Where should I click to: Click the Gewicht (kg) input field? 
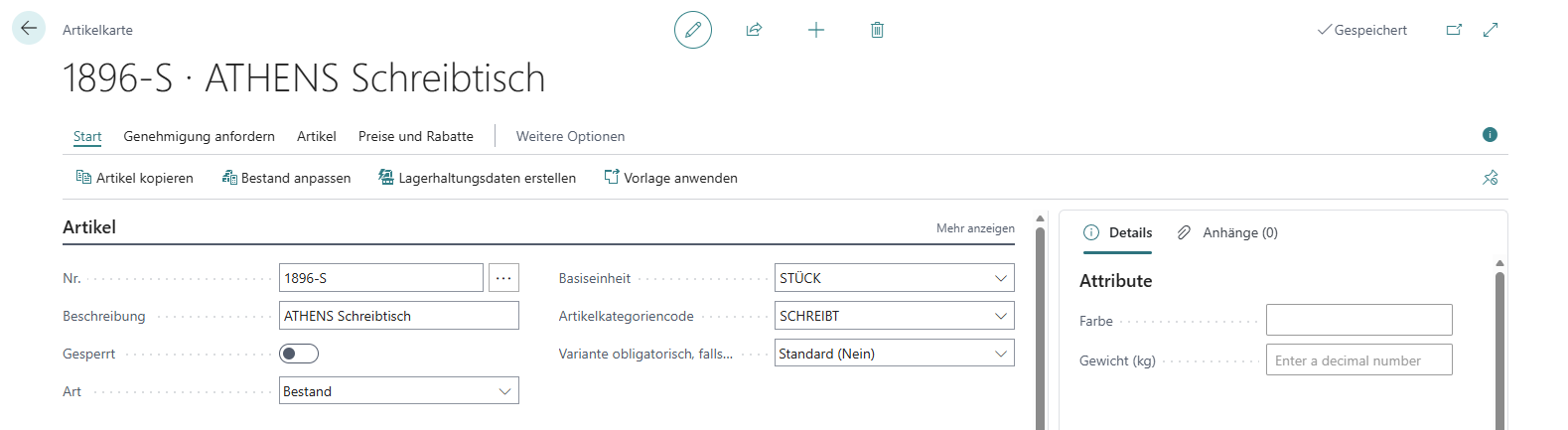(x=1358, y=360)
